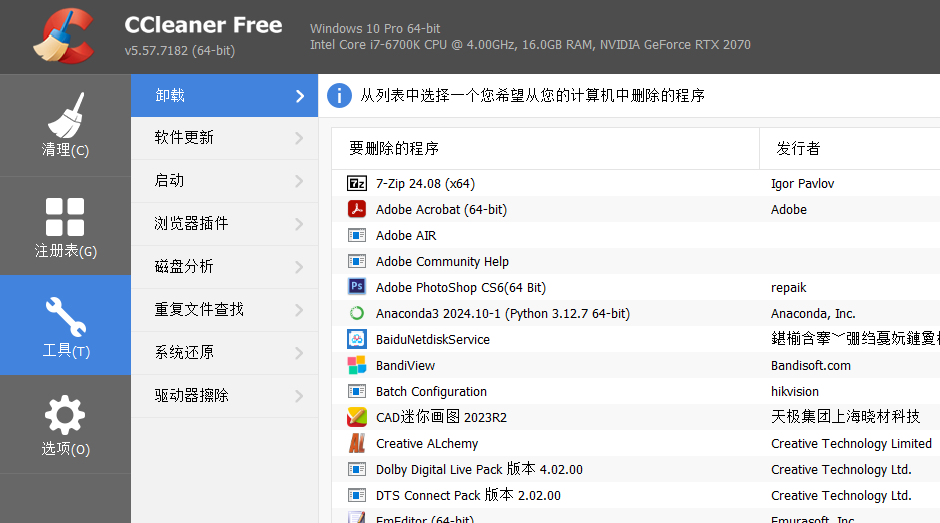Open the 磁盘分析 disk analyzer tab
The height and width of the screenshot is (523, 940).
(224, 267)
